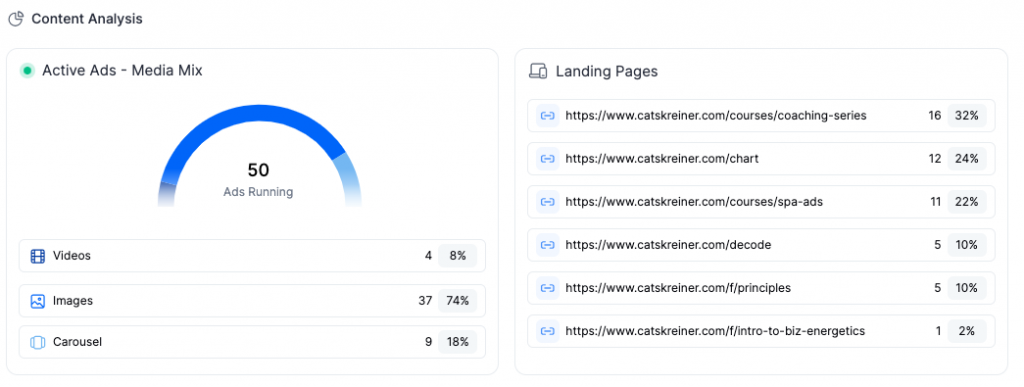
Task: Click the Landing Pages devices icon
Action: pyautogui.click(x=537, y=71)
